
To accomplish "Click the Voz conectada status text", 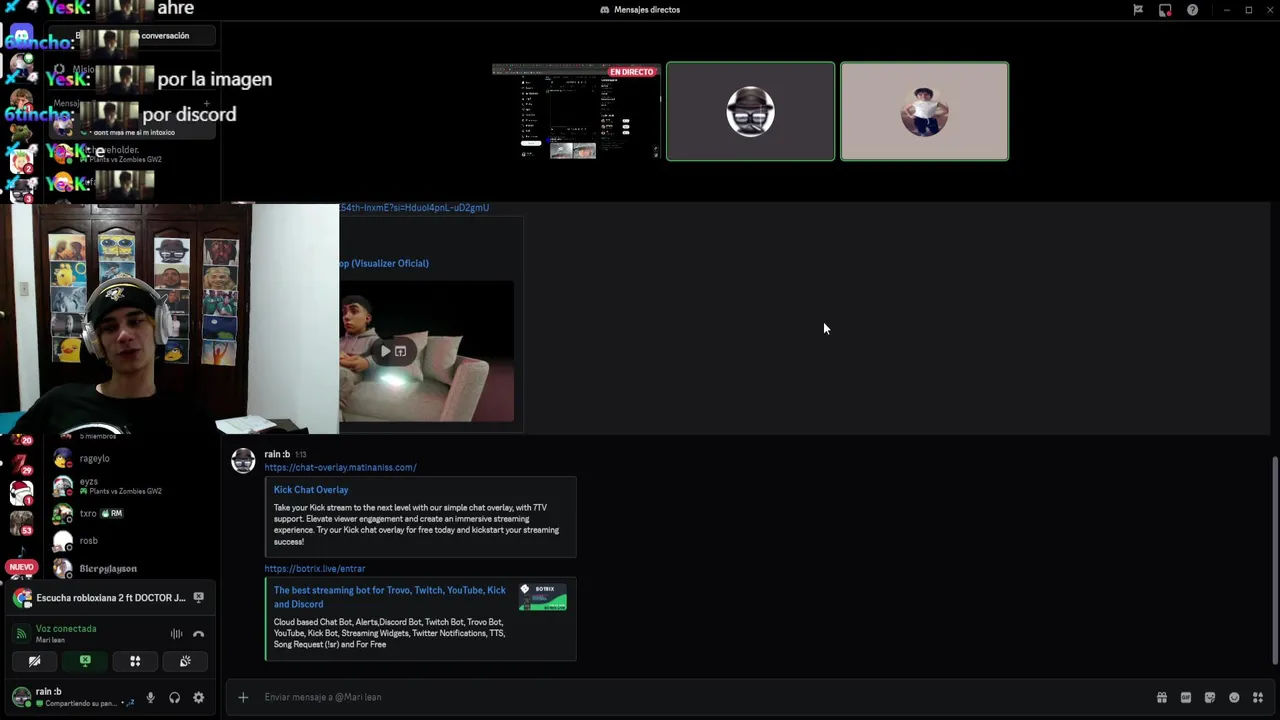I will (x=66, y=629).
